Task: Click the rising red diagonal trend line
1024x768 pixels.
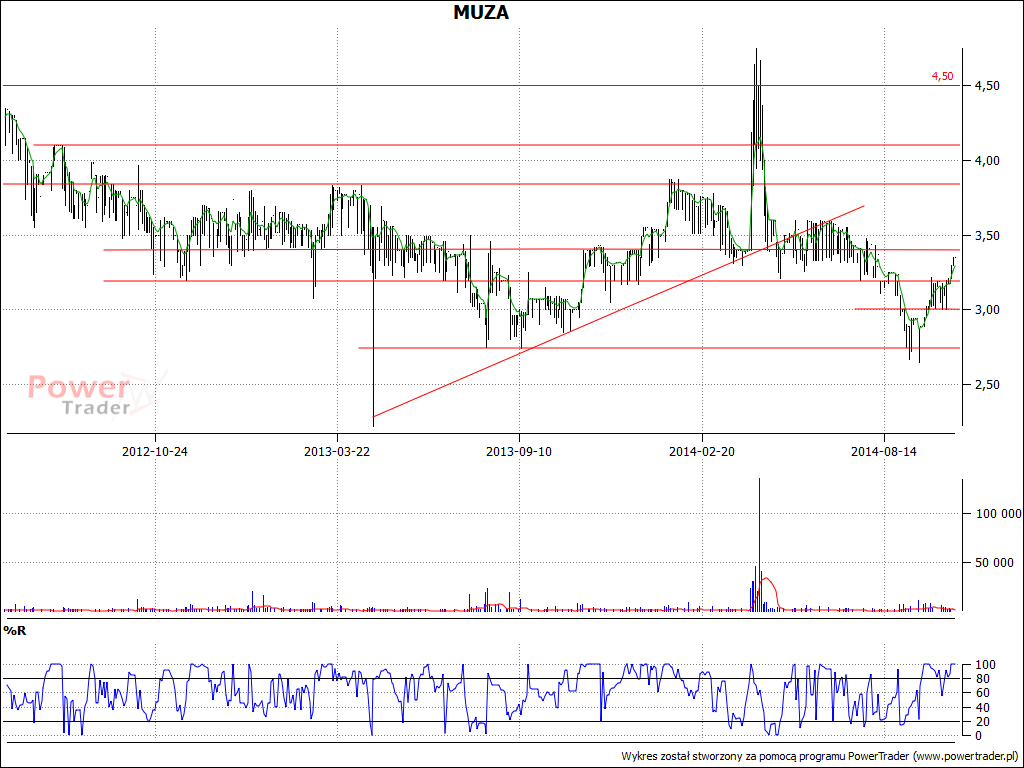Action: pyautogui.click(x=618, y=311)
